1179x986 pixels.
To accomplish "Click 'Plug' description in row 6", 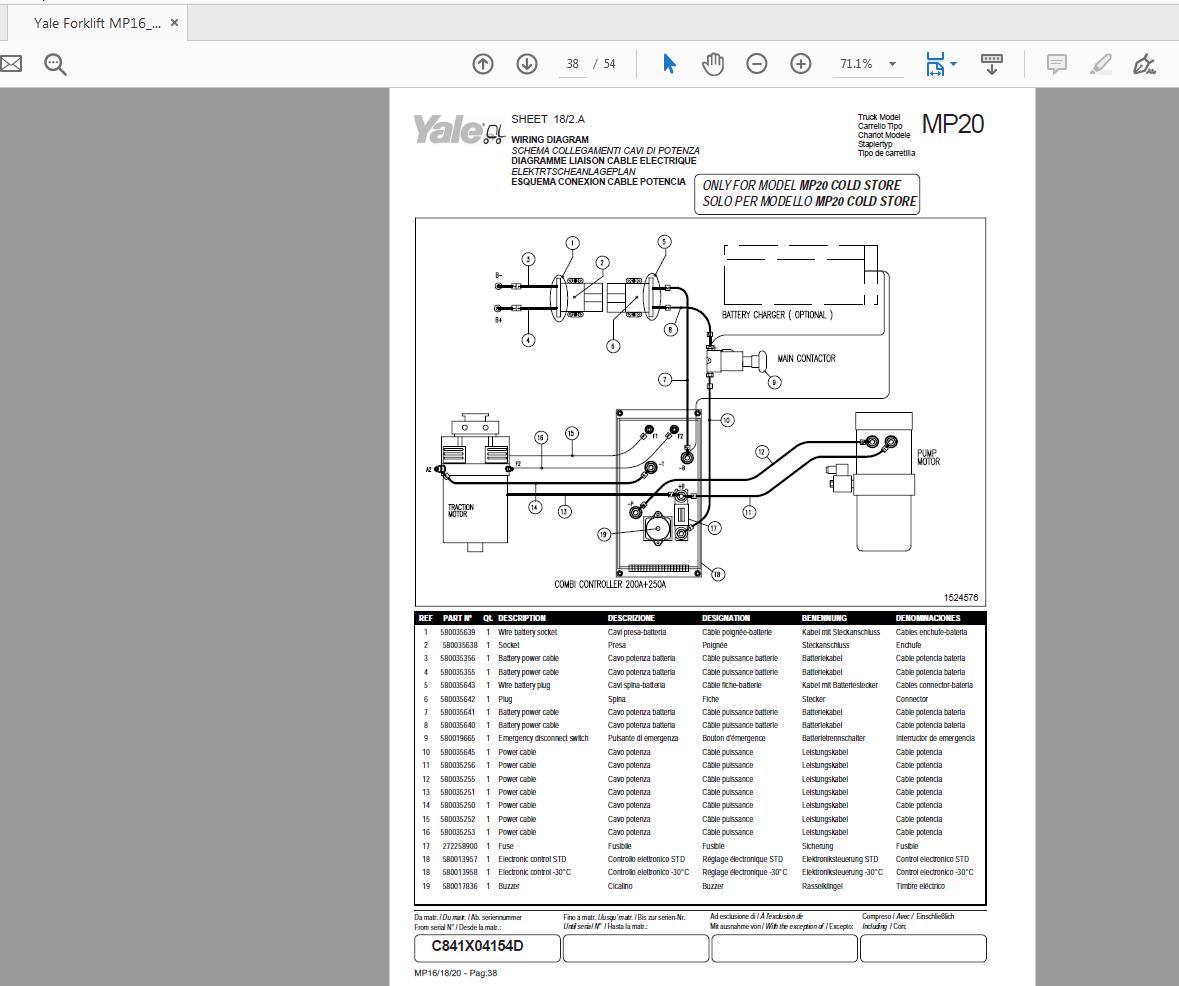I will (x=505, y=699).
